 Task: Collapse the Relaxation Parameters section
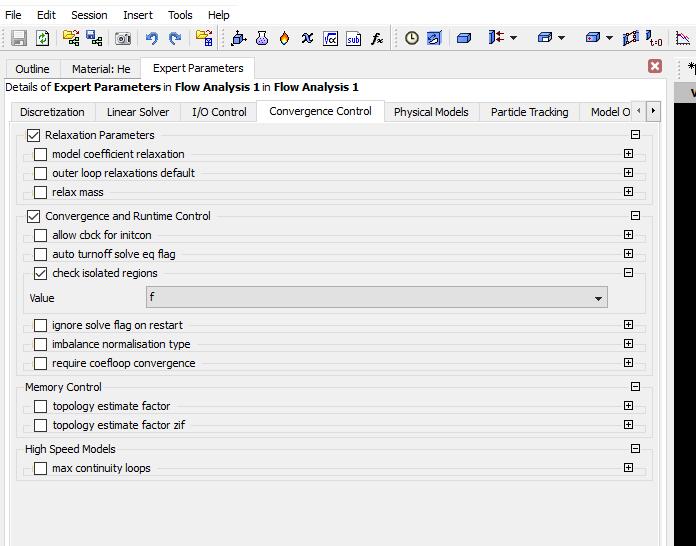635,135
